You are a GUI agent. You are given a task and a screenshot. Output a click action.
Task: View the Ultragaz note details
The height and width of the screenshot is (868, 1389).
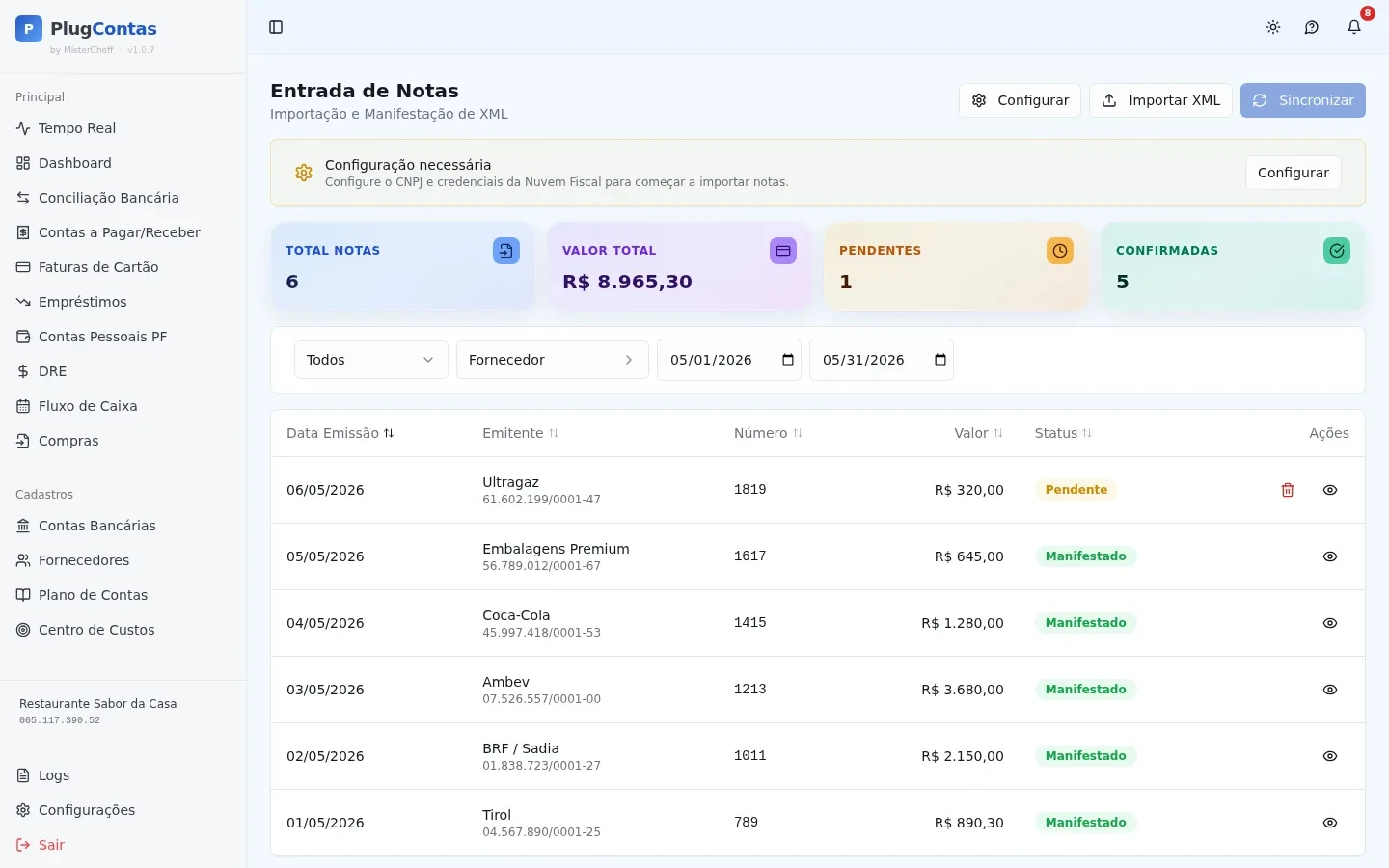tap(1330, 490)
